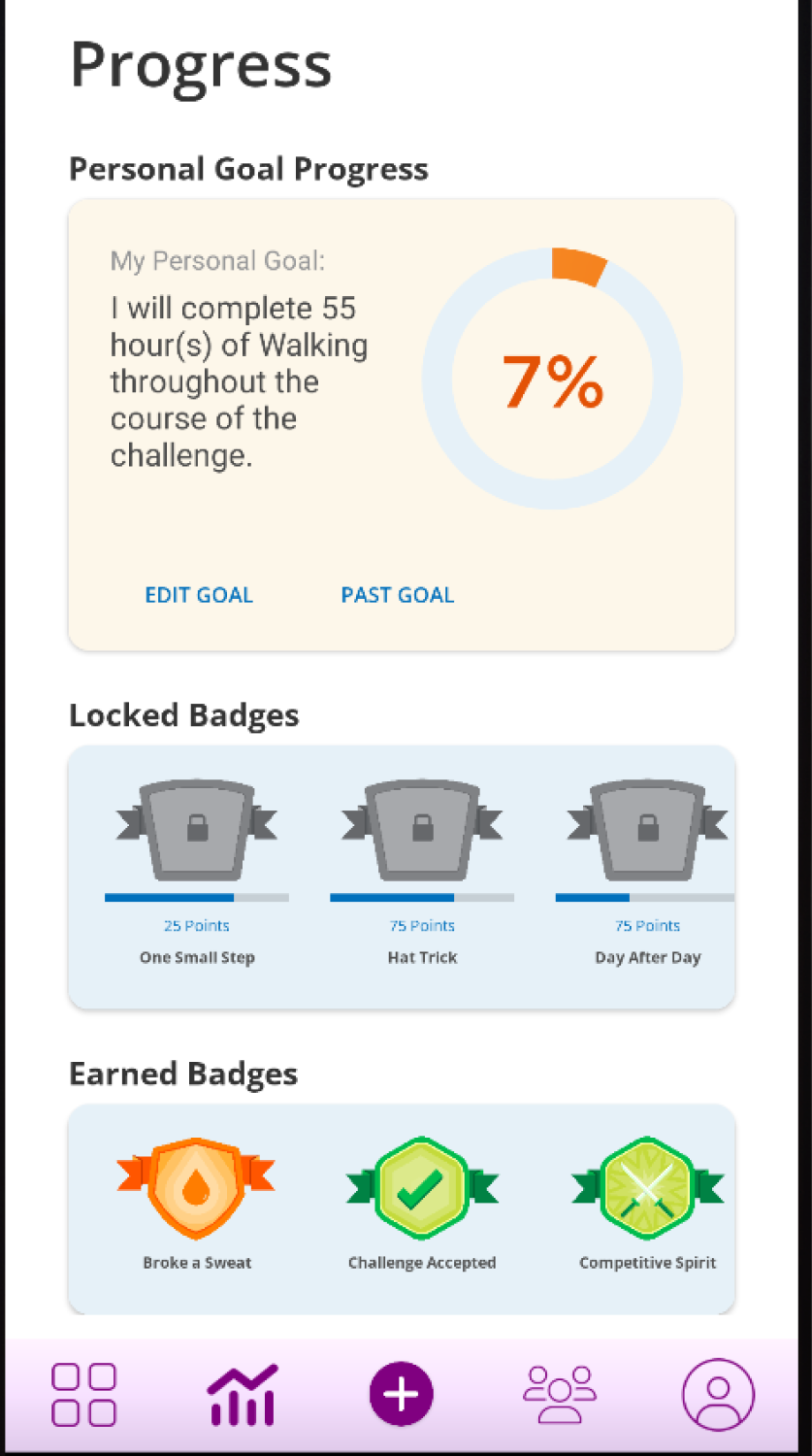
Task: Open the locked One Small Step badge
Action: point(197,830)
